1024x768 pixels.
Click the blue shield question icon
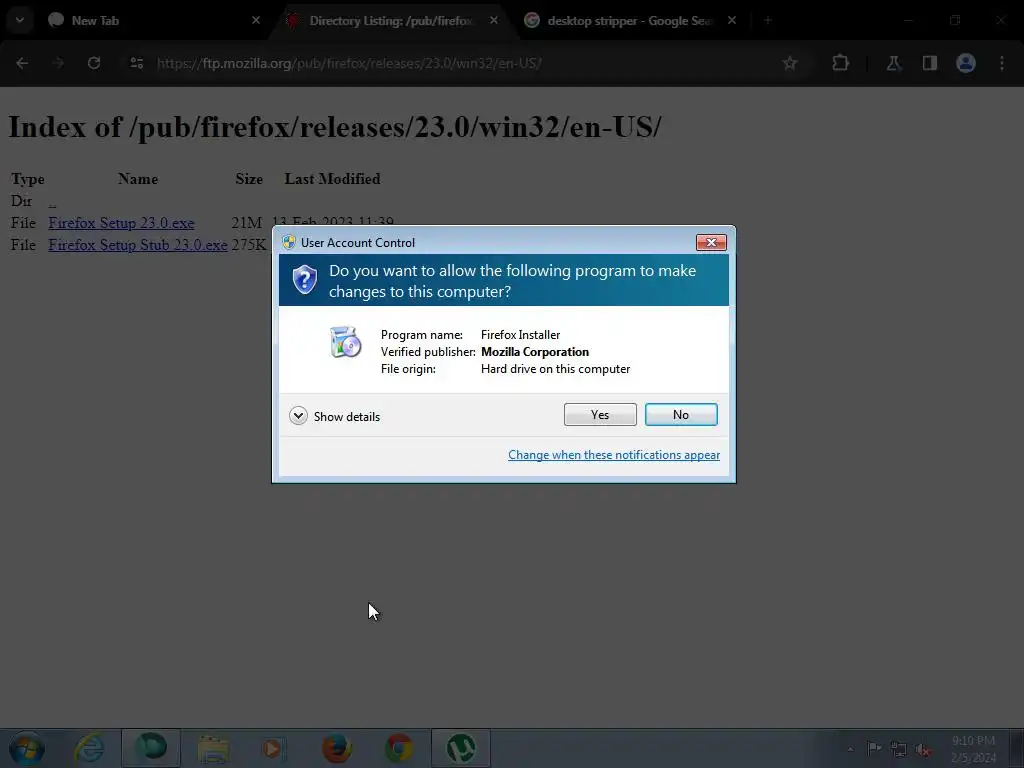(304, 280)
